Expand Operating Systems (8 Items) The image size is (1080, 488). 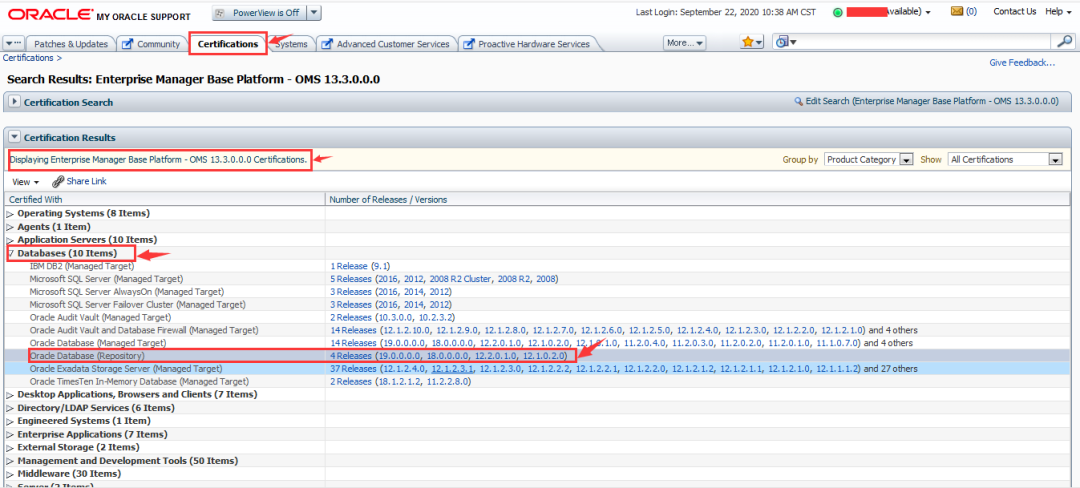[x=10, y=213]
